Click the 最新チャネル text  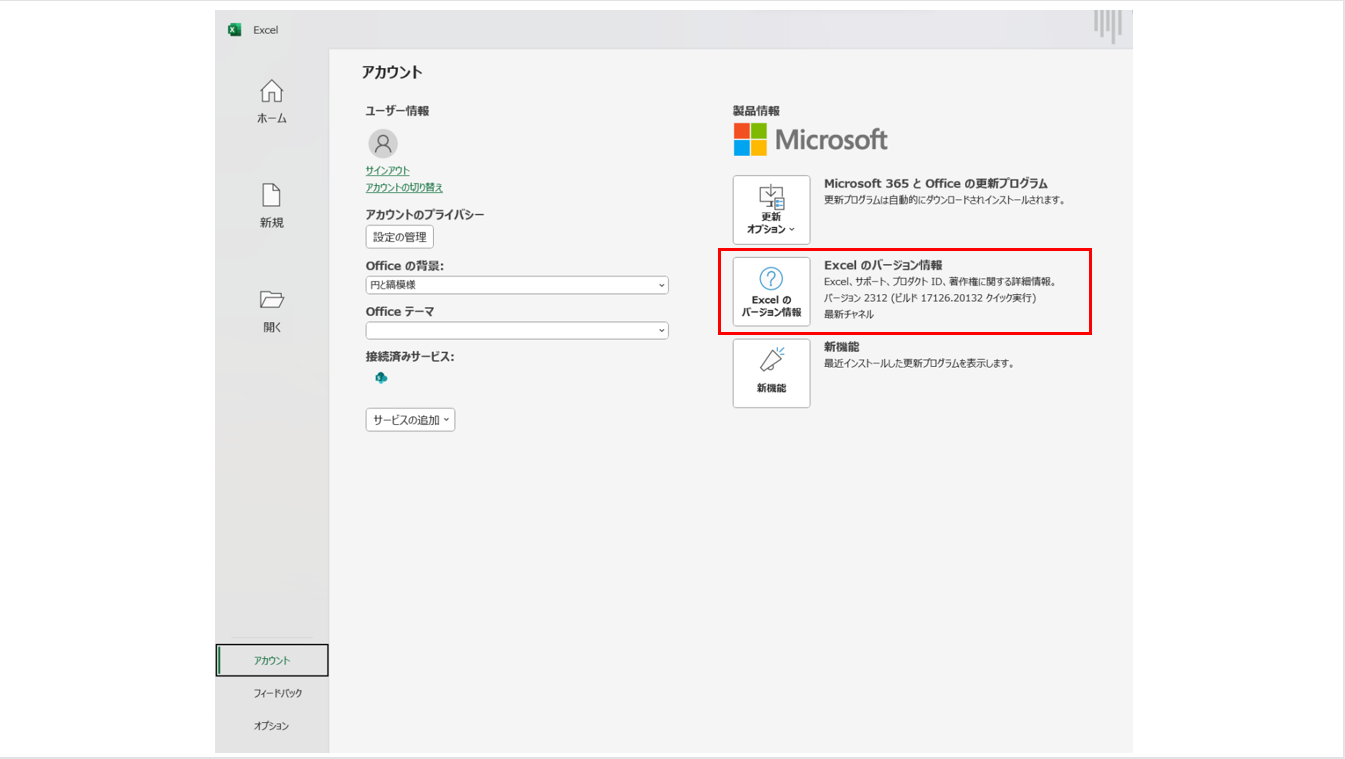point(848,314)
